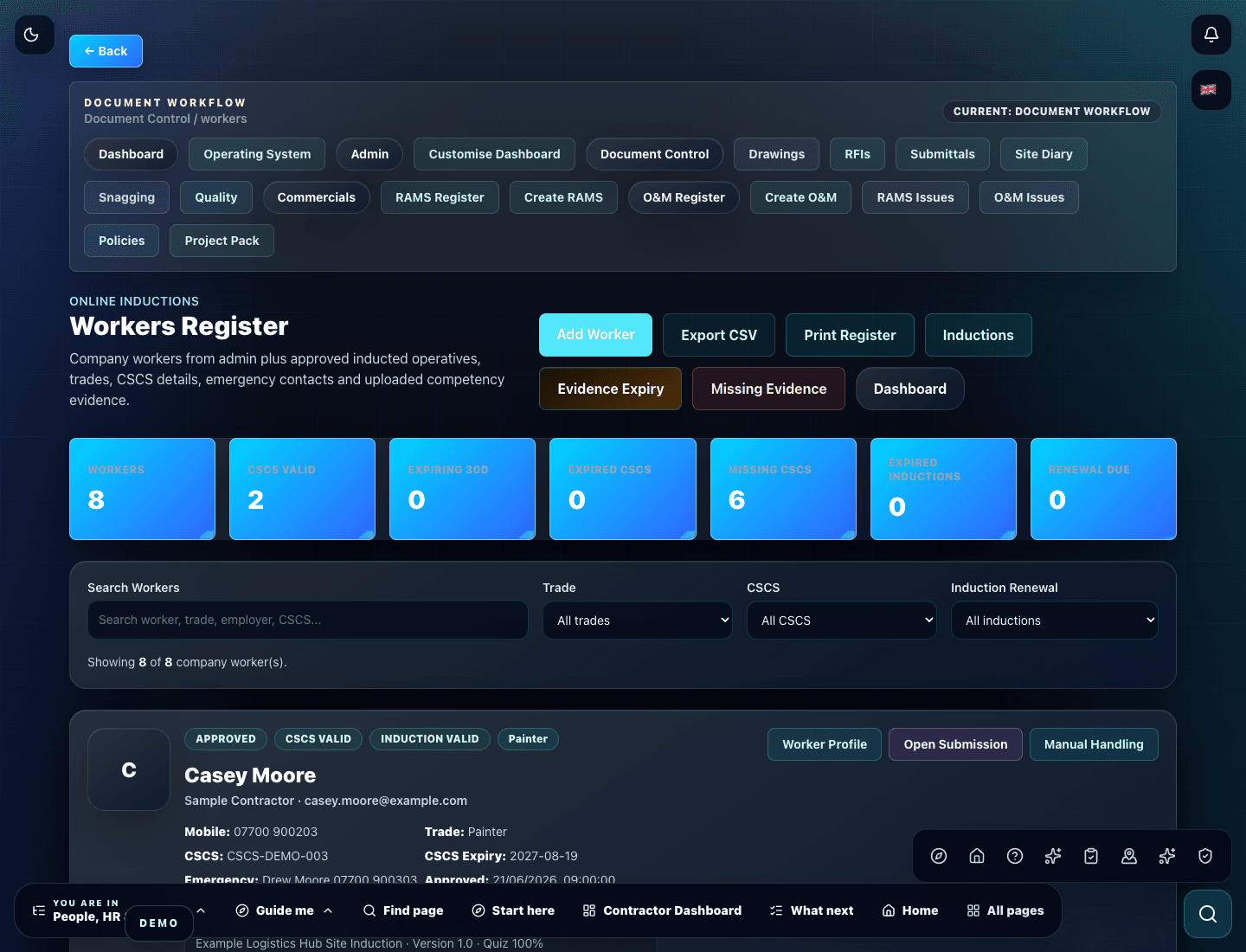Show Missing Evidence
Image resolution: width=1246 pixels, height=952 pixels.
[768, 389]
